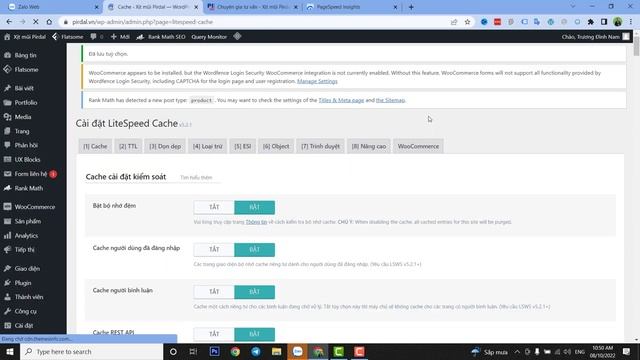This screenshot has width=640, height=360.
Task: Open Xịt mũi Pirdal site menu
Action: point(24,37)
